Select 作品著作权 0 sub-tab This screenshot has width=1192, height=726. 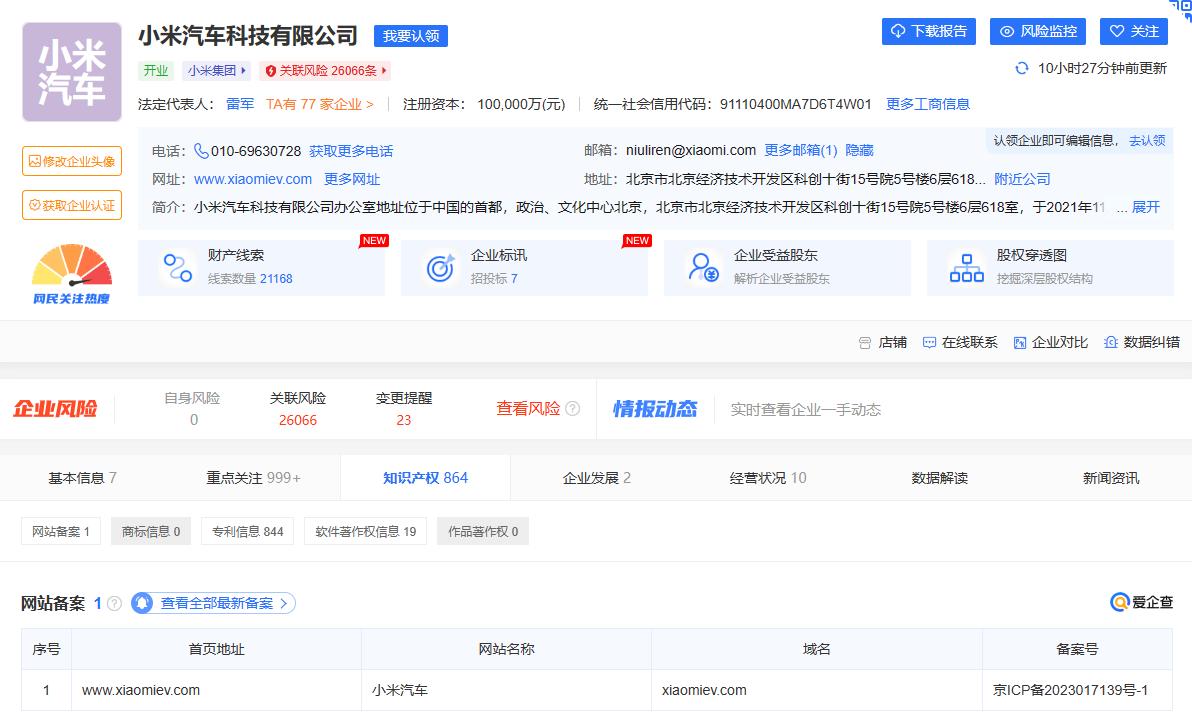483,531
